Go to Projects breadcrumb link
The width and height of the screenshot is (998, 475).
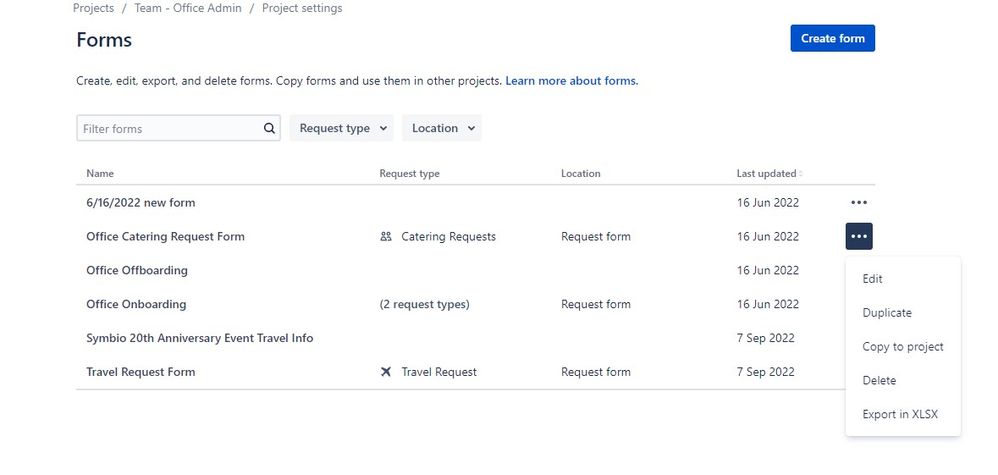click(x=93, y=9)
